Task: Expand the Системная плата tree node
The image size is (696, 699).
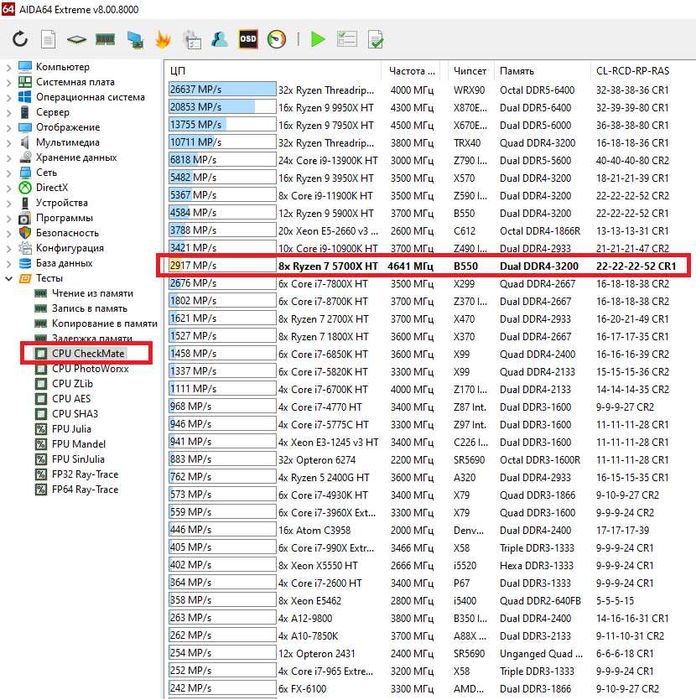Action: tap(8, 82)
